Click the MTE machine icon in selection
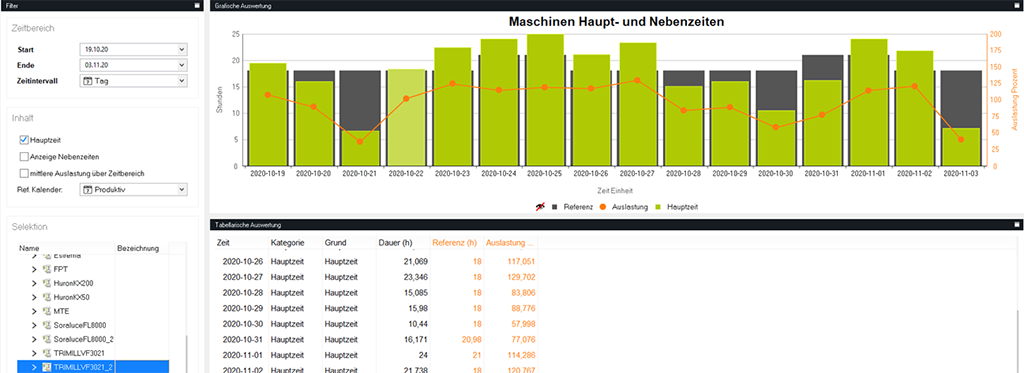The width and height of the screenshot is (1024, 373). (46, 311)
